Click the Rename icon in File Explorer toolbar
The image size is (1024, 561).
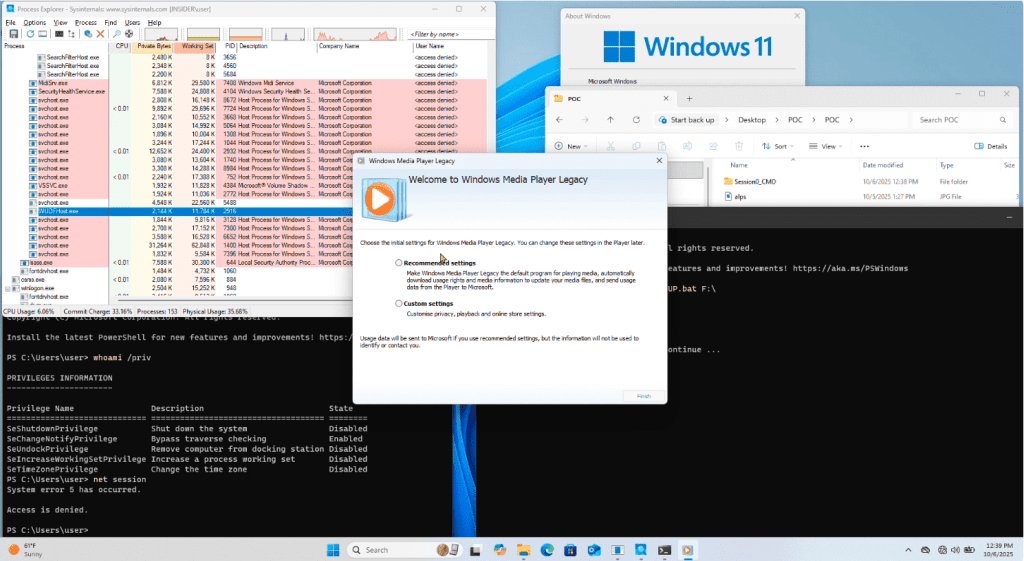click(687, 146)
